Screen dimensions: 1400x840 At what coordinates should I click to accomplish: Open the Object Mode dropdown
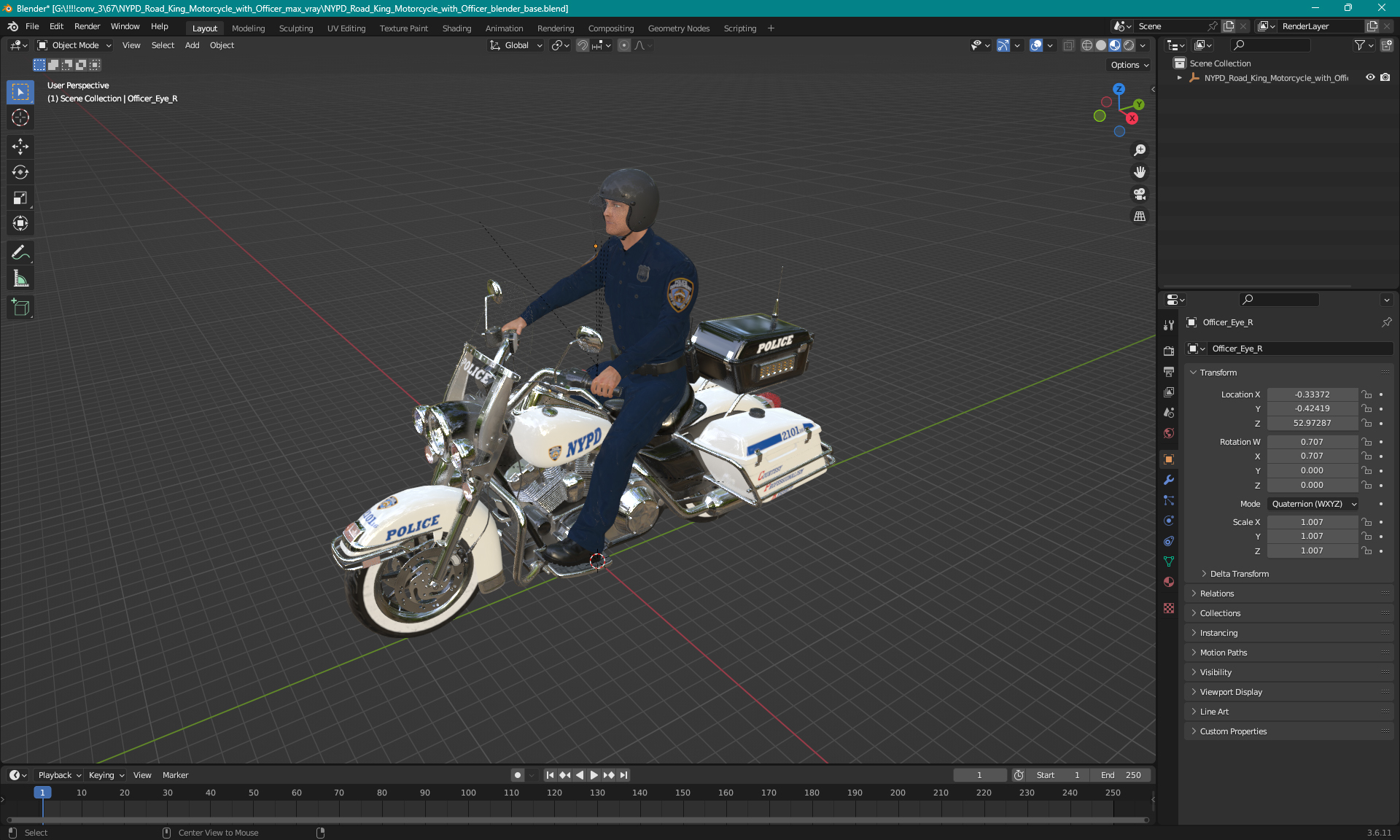coord(74,45)
